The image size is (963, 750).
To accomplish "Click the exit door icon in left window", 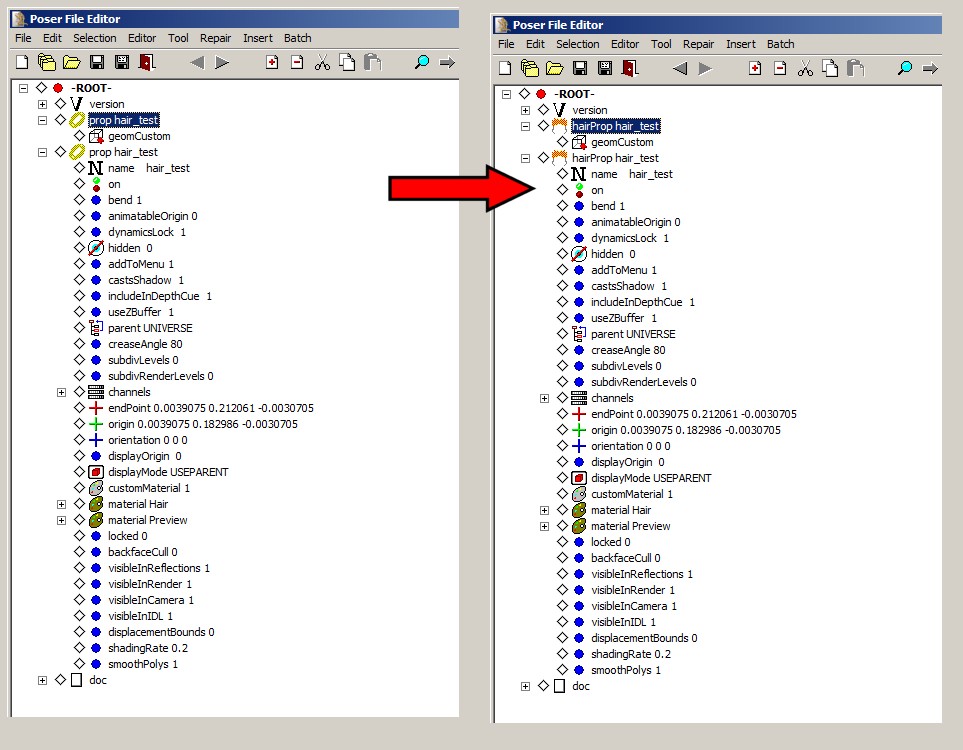I will [x=147, y=62].
